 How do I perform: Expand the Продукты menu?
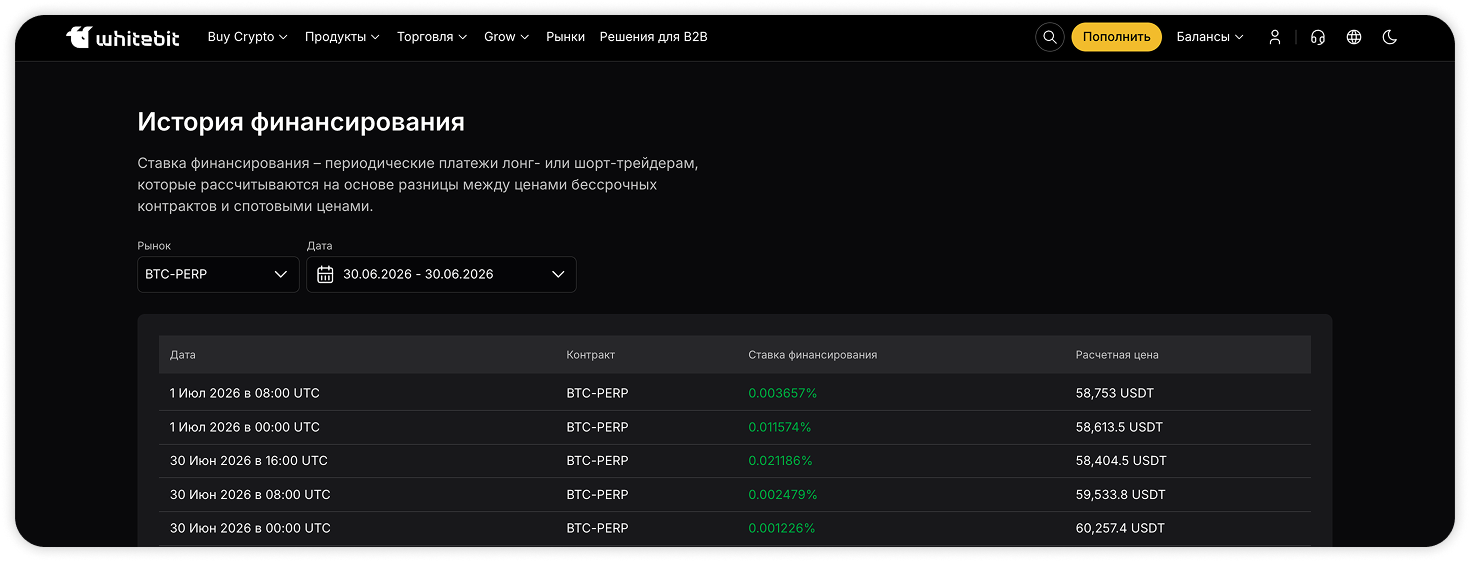pyautogui.click(x=342, y=37)
